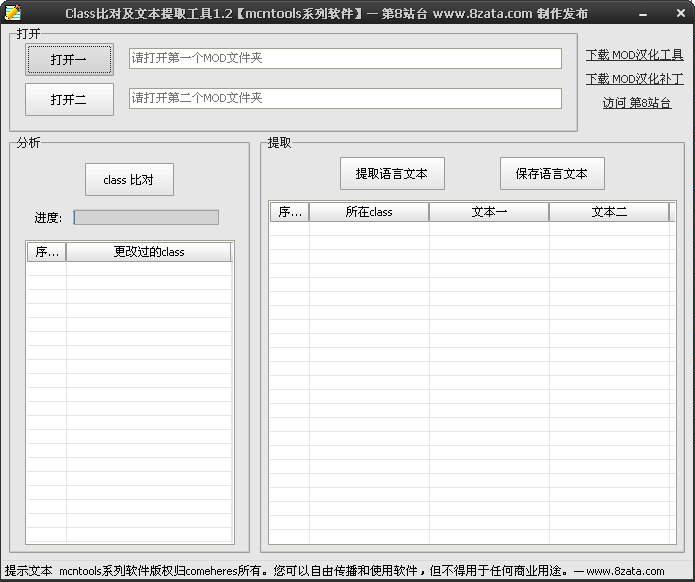Viewport: 695px width, 582px height.
Task: Click the 保存语言文本 button
Action: (x=552, y=174)
